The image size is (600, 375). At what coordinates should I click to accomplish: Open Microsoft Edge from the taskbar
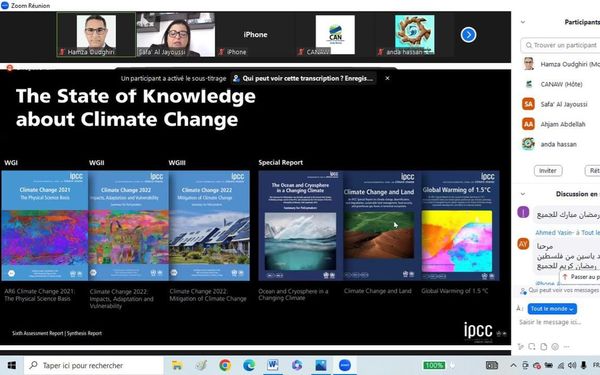point(249,365)
